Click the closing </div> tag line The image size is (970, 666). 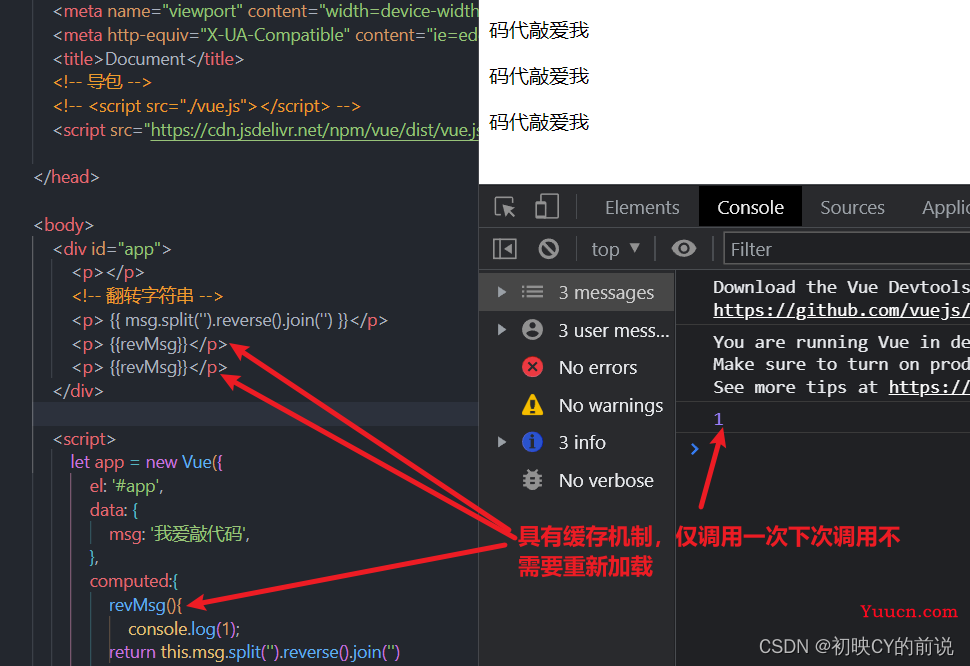click(x=78, y=391)
